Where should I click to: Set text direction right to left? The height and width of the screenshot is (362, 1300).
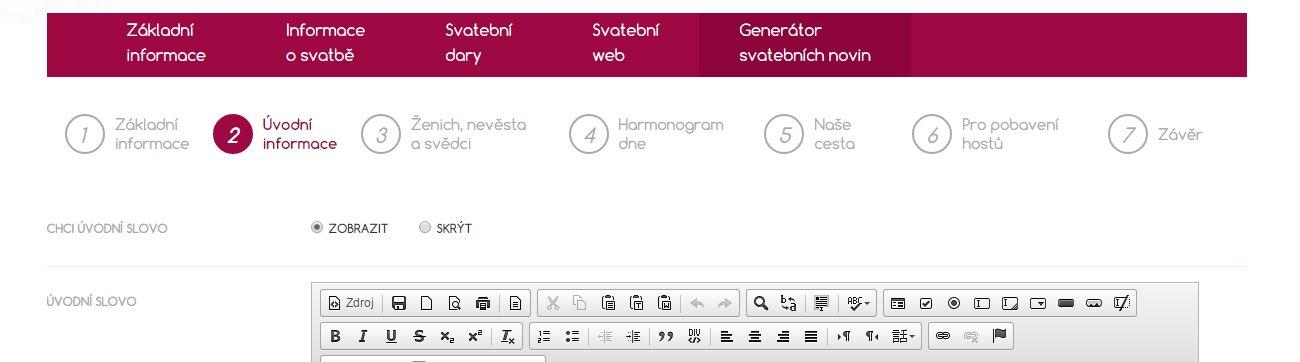pyautogui.click(x=872, y=336)
